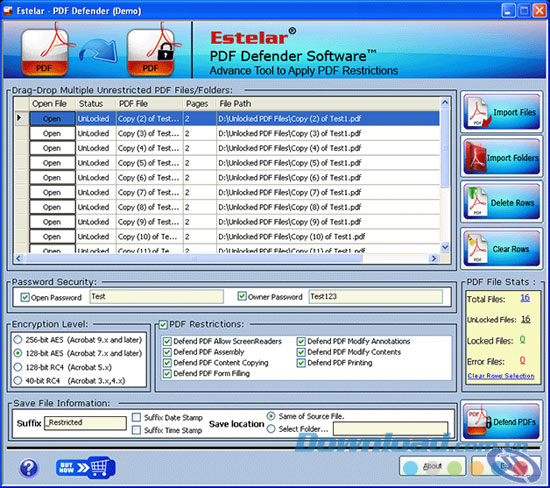Select 40-bit RC4 encryption level

tap(18, 380)
